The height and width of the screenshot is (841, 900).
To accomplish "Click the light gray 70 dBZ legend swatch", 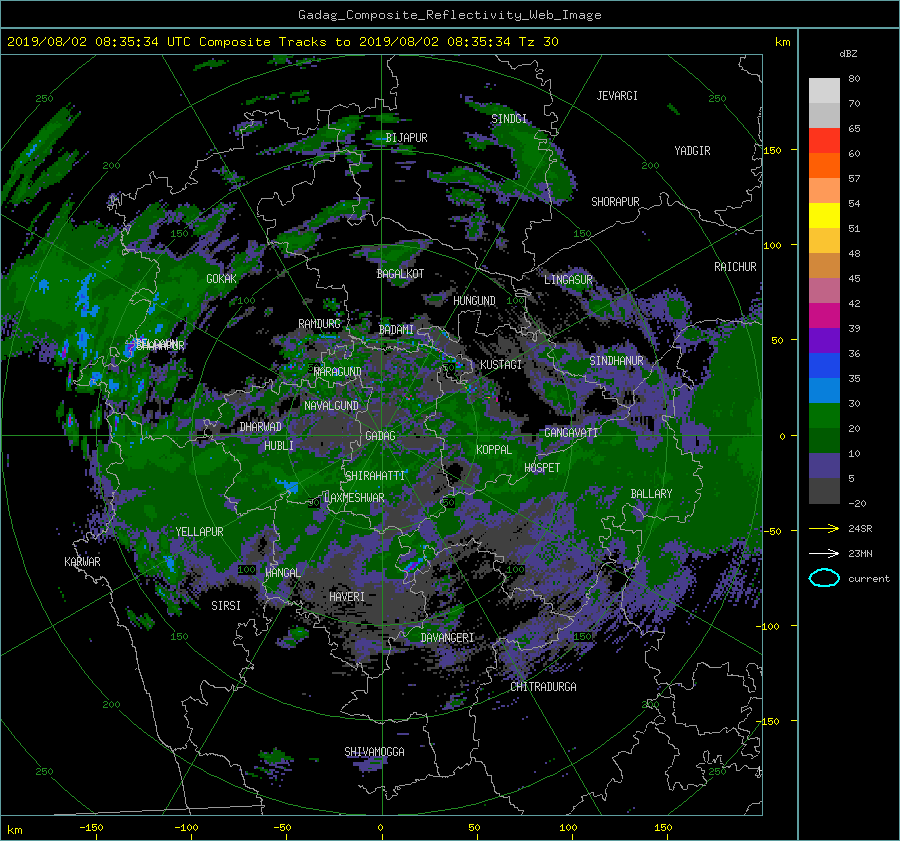I will 824,91.
